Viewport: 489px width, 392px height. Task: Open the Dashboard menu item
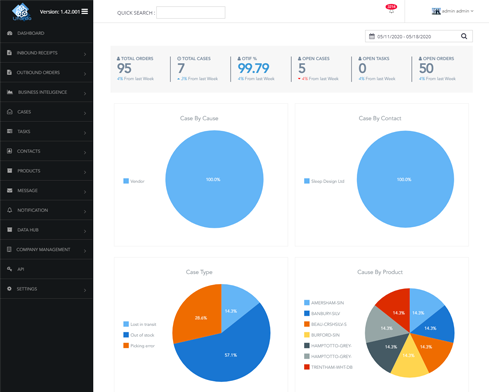click(x=47, y=33)
